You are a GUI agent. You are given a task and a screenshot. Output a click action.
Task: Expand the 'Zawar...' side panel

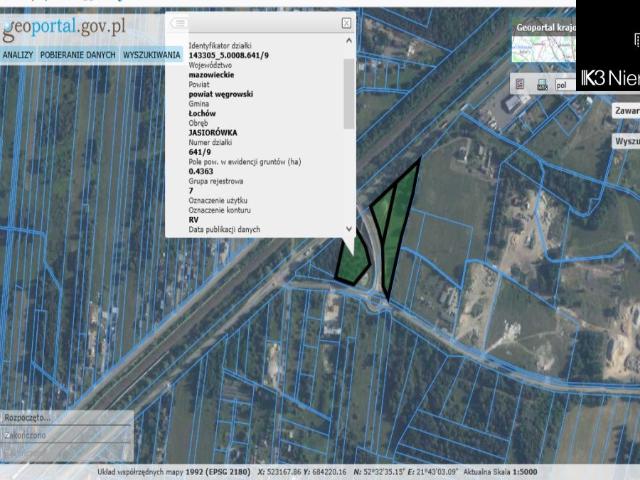626,111
